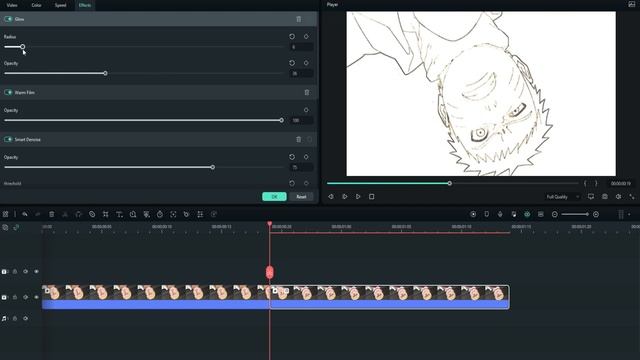
Task: Play the preview video
Action: click(x=358, y=197)
